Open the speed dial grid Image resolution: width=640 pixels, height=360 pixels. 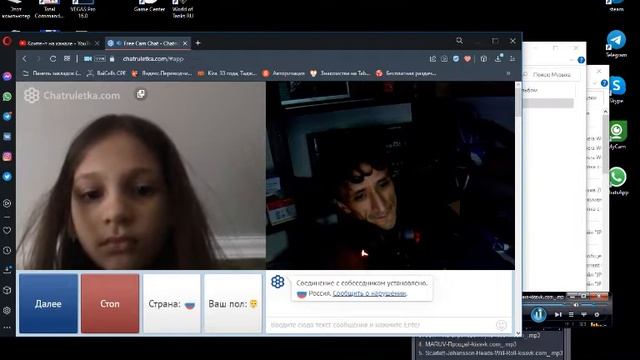point(67,59)
